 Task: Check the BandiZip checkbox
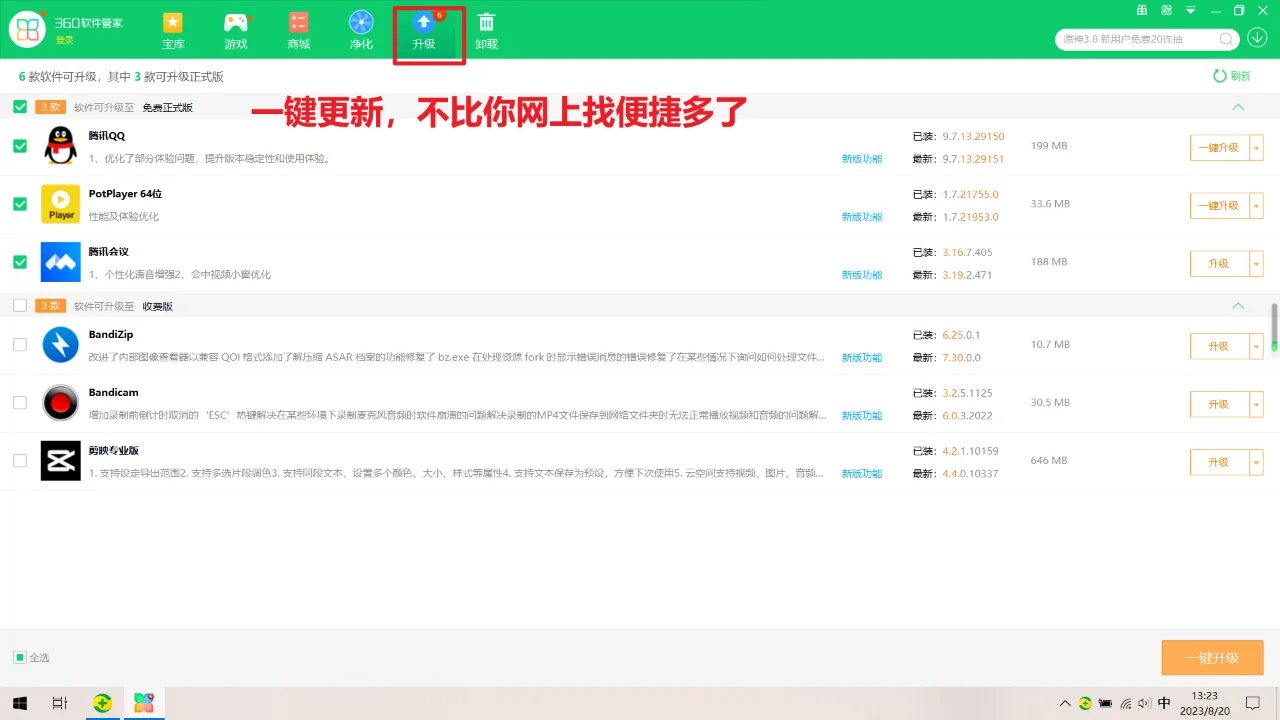(x=20, y=345)
